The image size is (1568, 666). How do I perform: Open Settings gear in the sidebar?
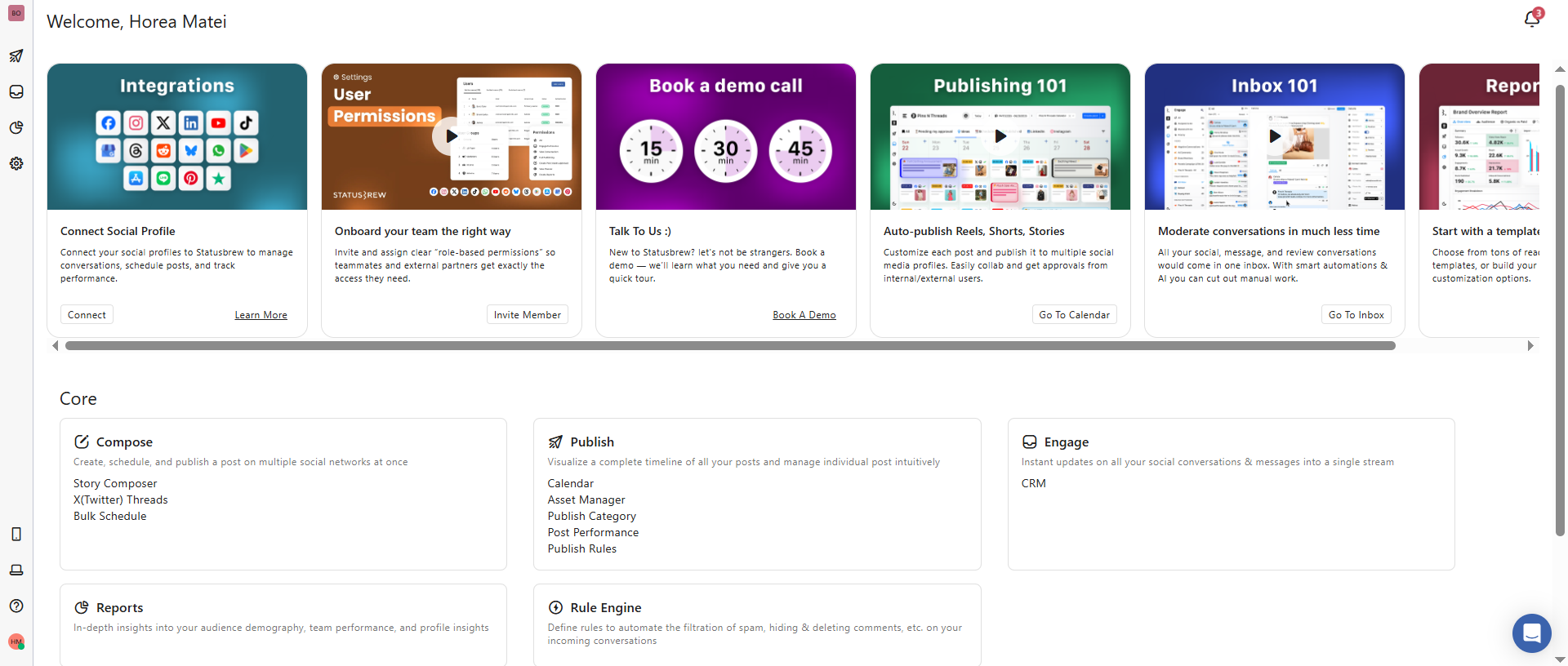16,163
